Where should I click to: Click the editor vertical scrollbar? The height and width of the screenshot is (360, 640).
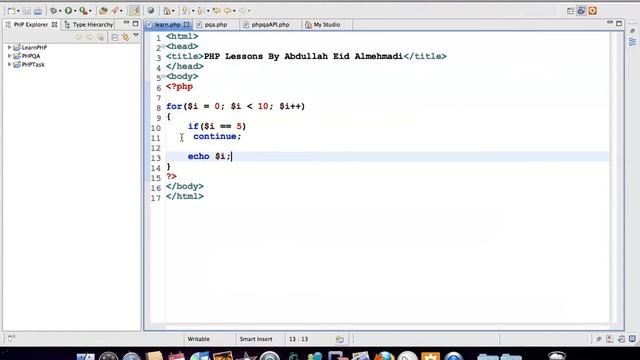(614, 178)
